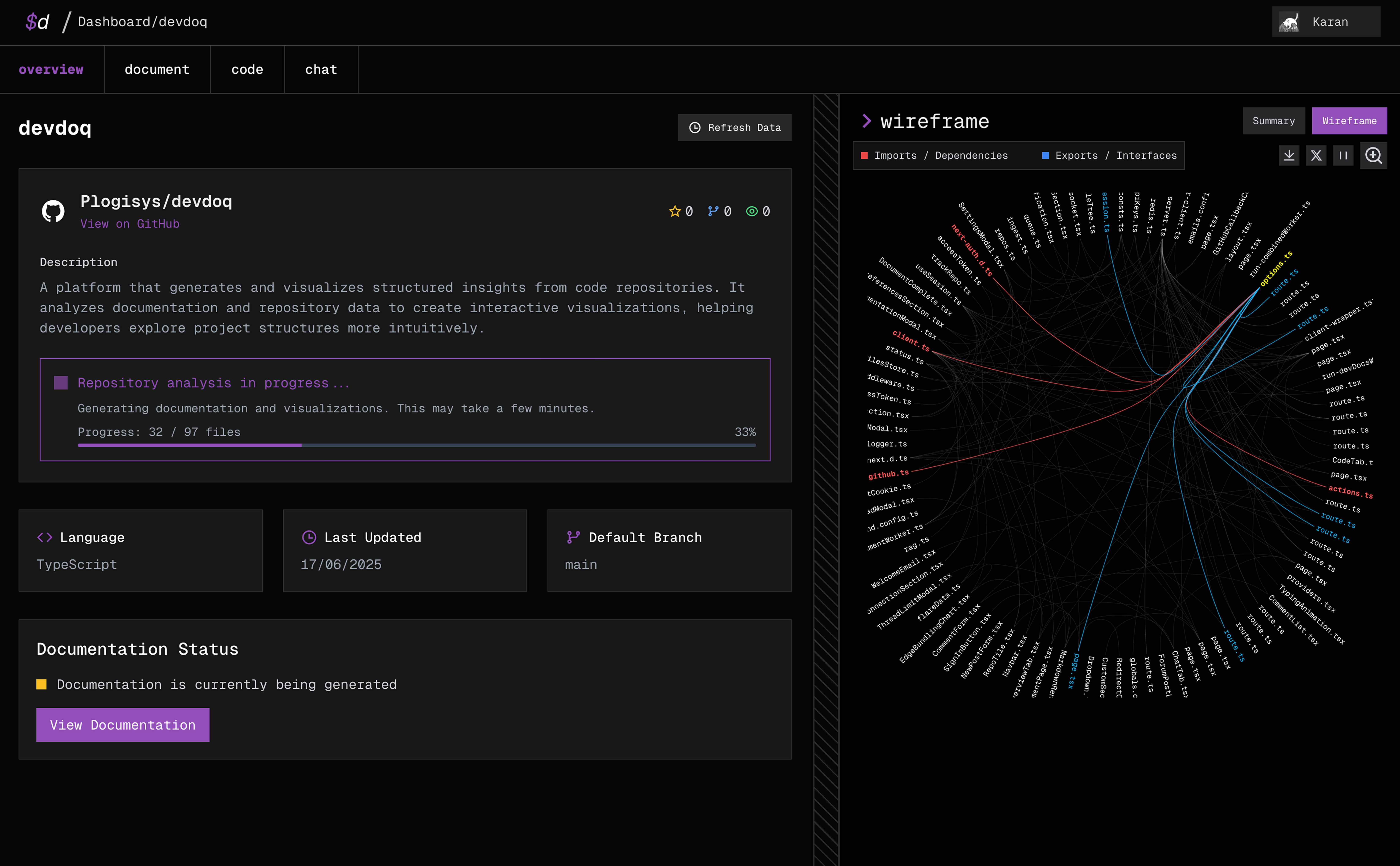
Task: Select SettingsModal.tsx node in wireframe
Action: point(981,235)
